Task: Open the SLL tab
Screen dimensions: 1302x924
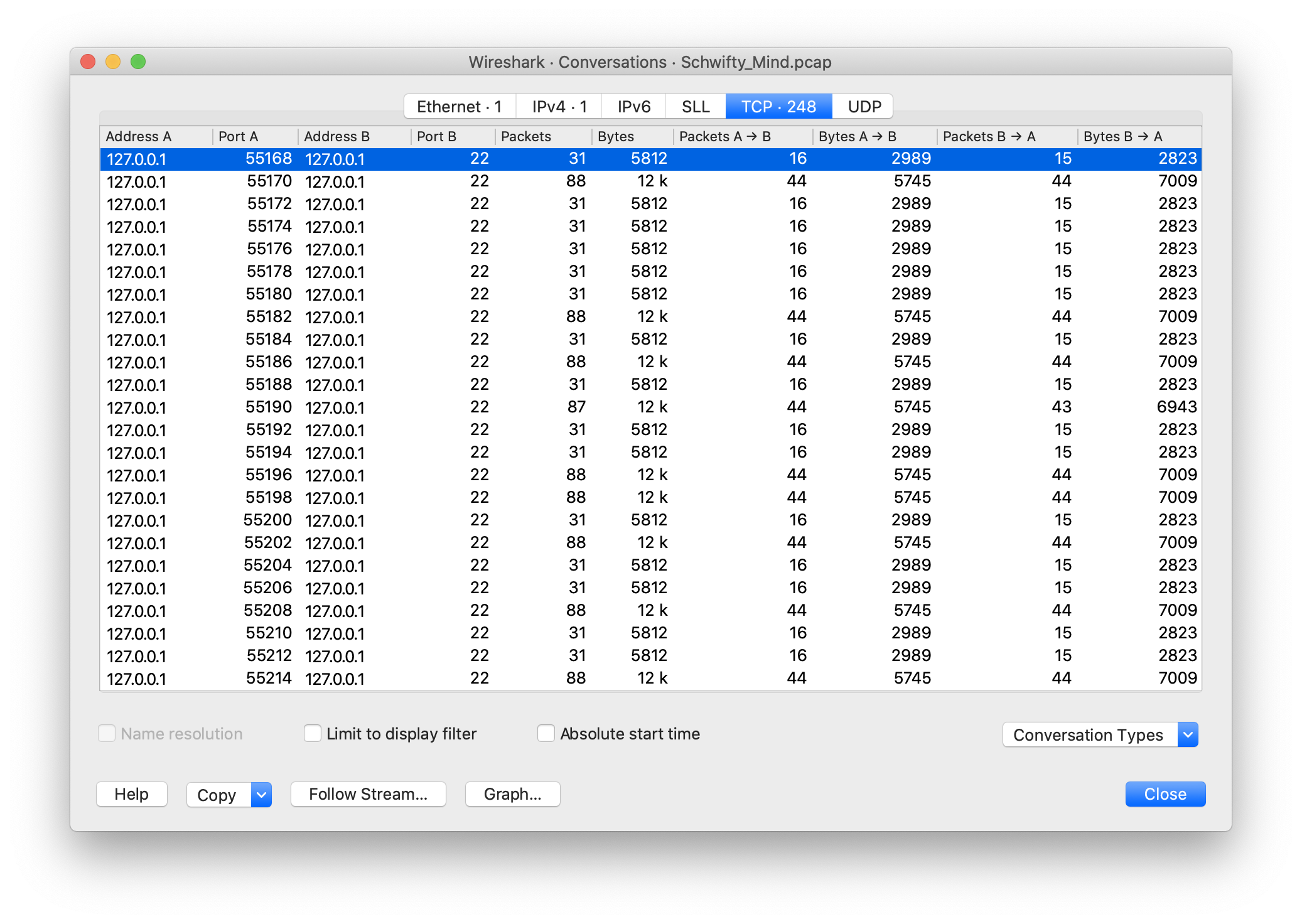Action: [696, 107]
